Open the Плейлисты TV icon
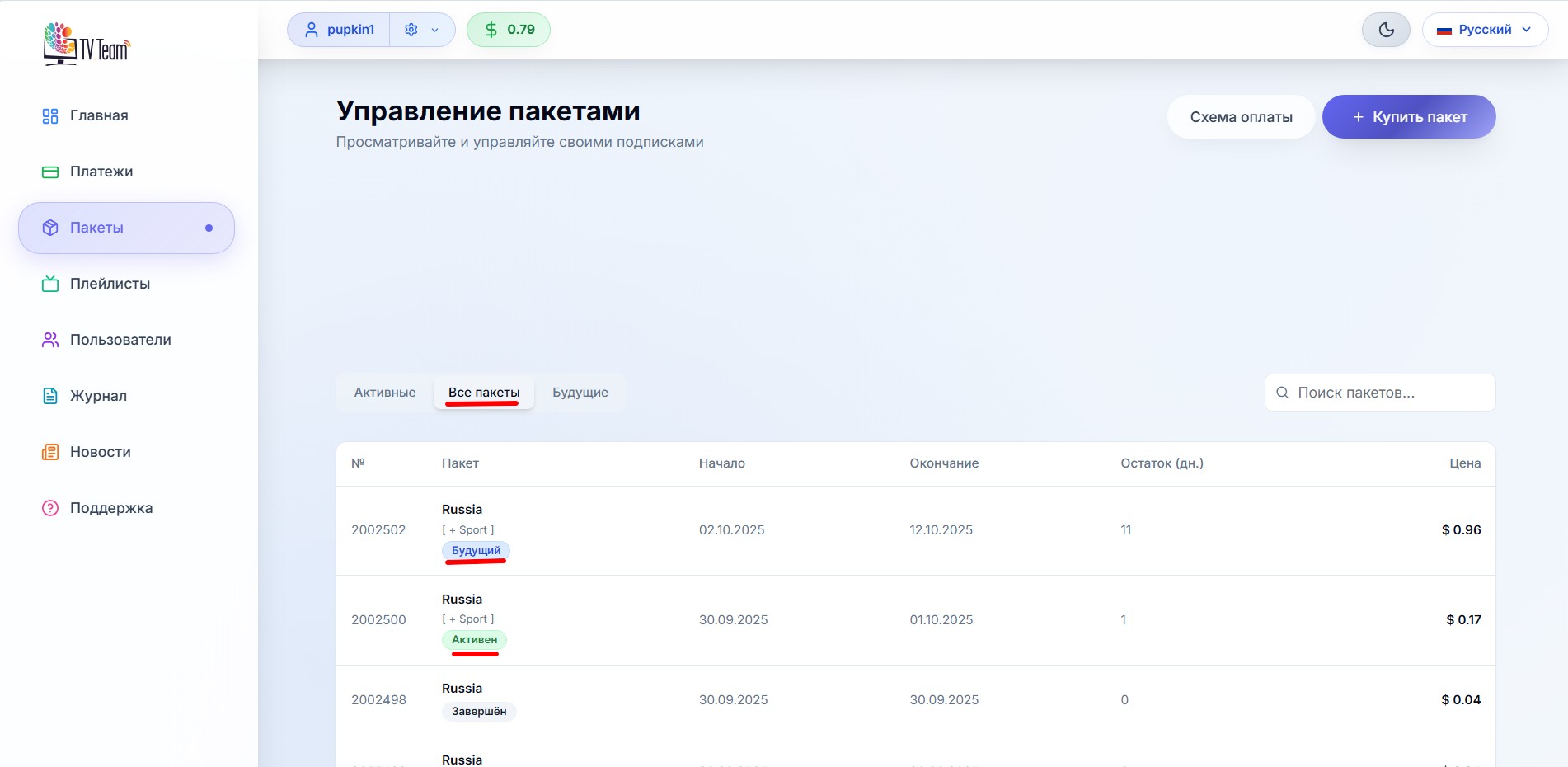Screen dimensions: 1568x767 (50, 285)
